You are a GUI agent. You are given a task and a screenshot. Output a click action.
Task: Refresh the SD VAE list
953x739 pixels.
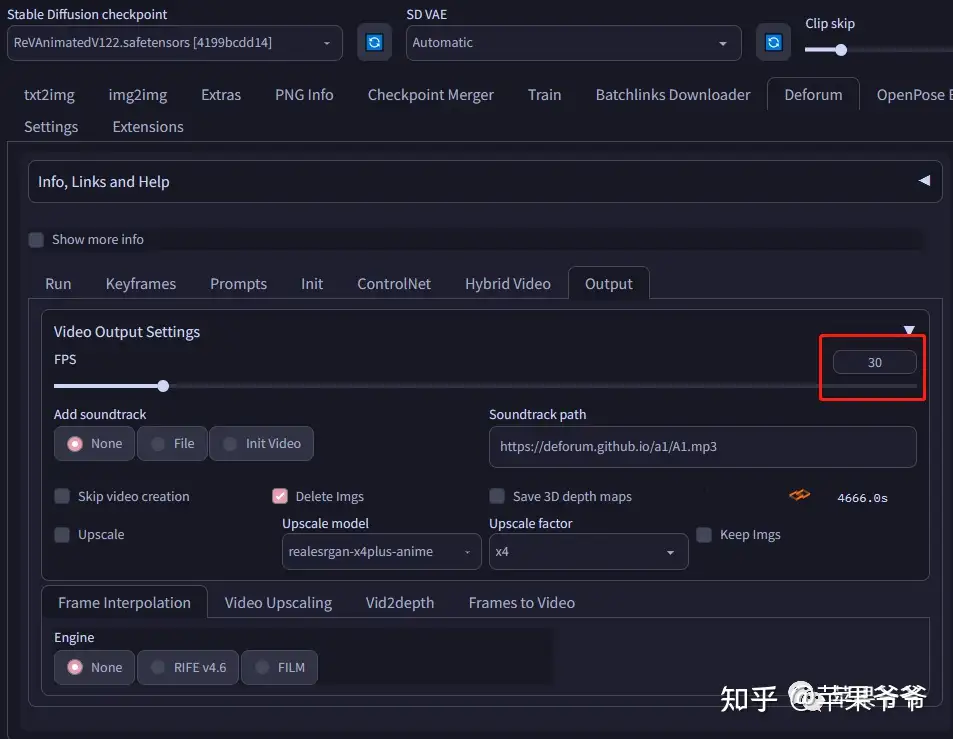click(x=773, y=43)
